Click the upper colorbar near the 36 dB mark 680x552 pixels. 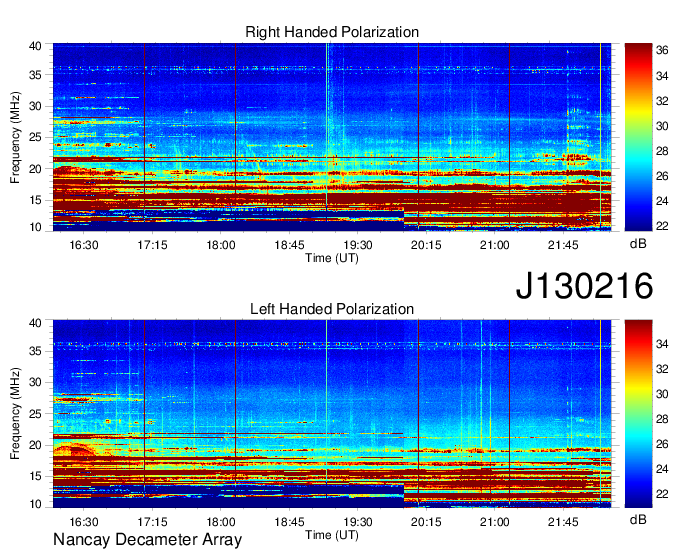click(638, 50)
